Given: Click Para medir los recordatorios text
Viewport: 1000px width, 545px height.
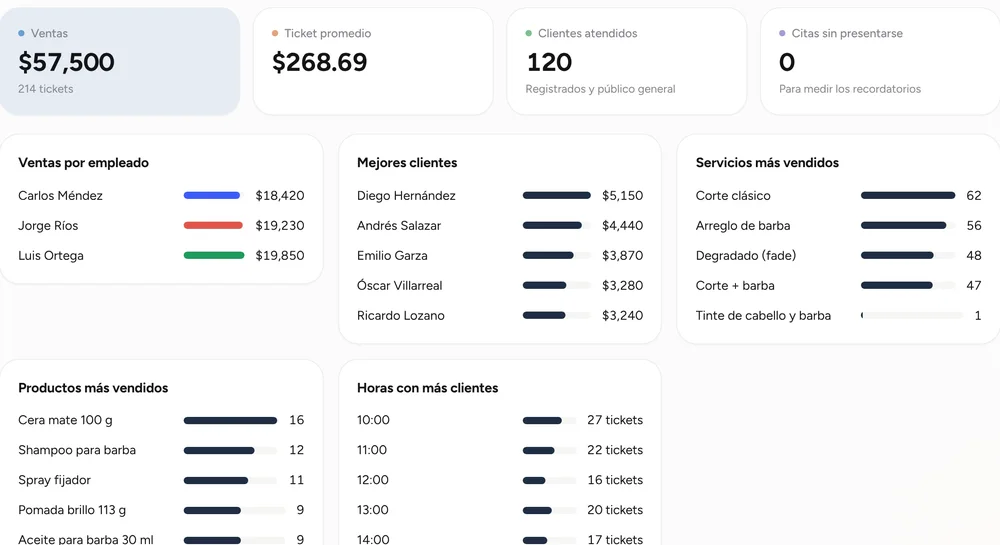Looking at the screenshot, I should click(850, 89).
